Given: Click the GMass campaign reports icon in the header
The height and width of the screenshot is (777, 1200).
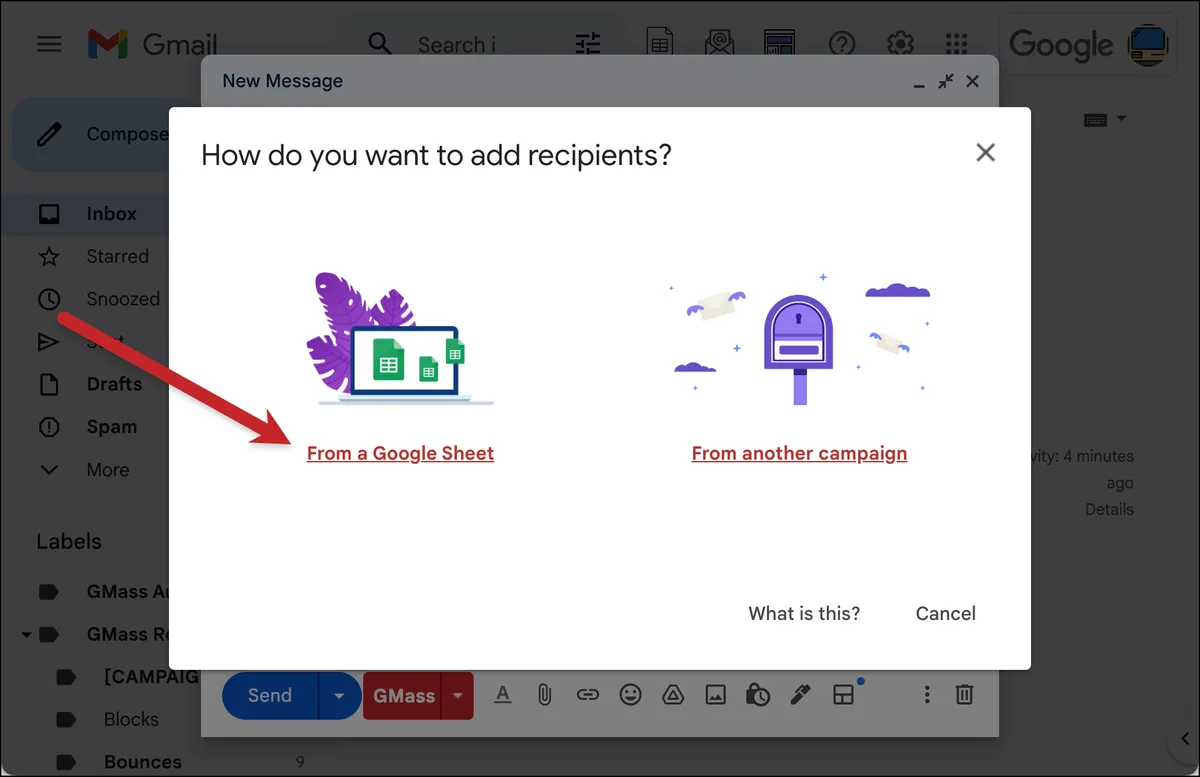Looking at the screenshot, I should (x=780, y=44).
